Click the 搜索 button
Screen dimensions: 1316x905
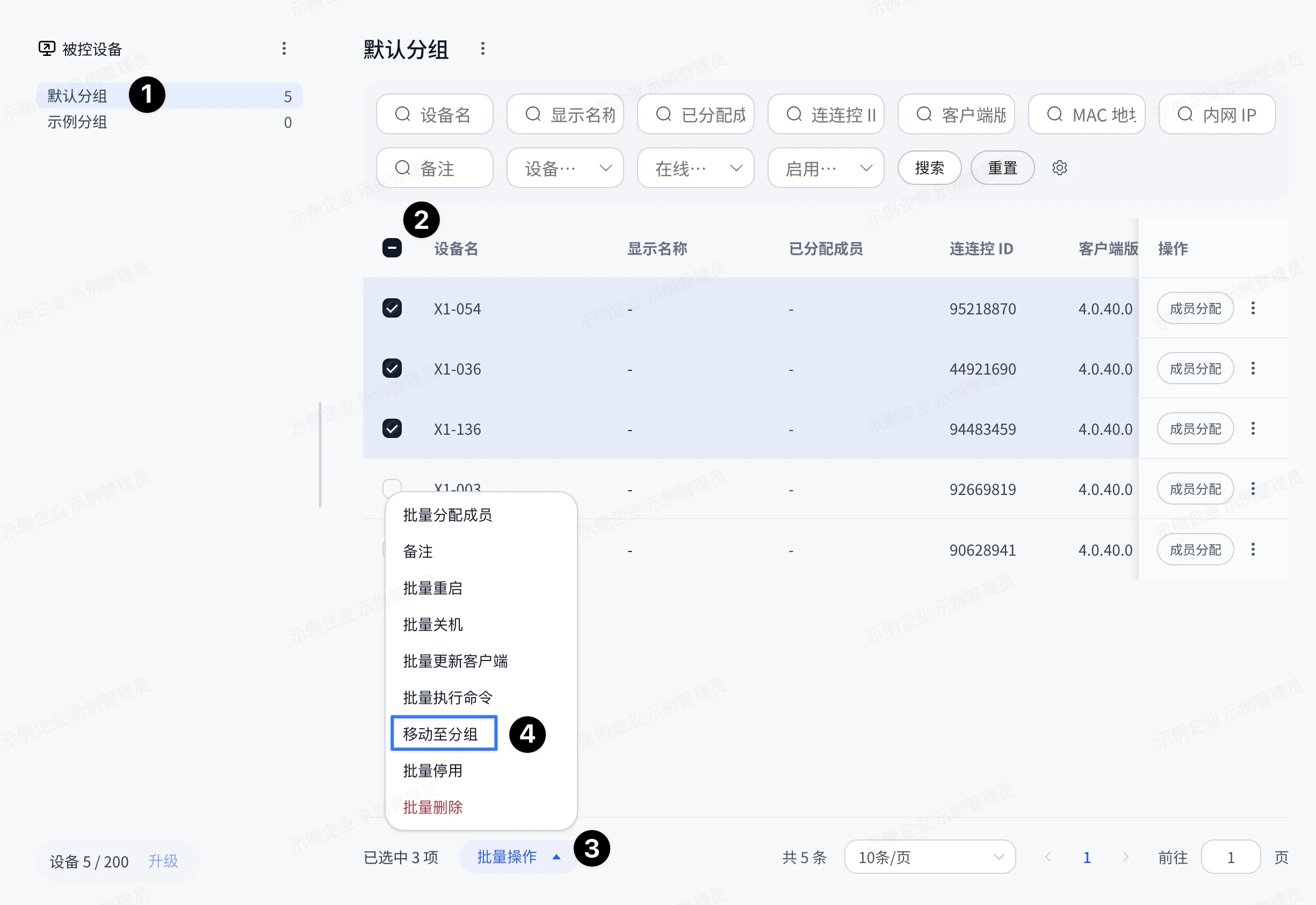pos(929,168)
